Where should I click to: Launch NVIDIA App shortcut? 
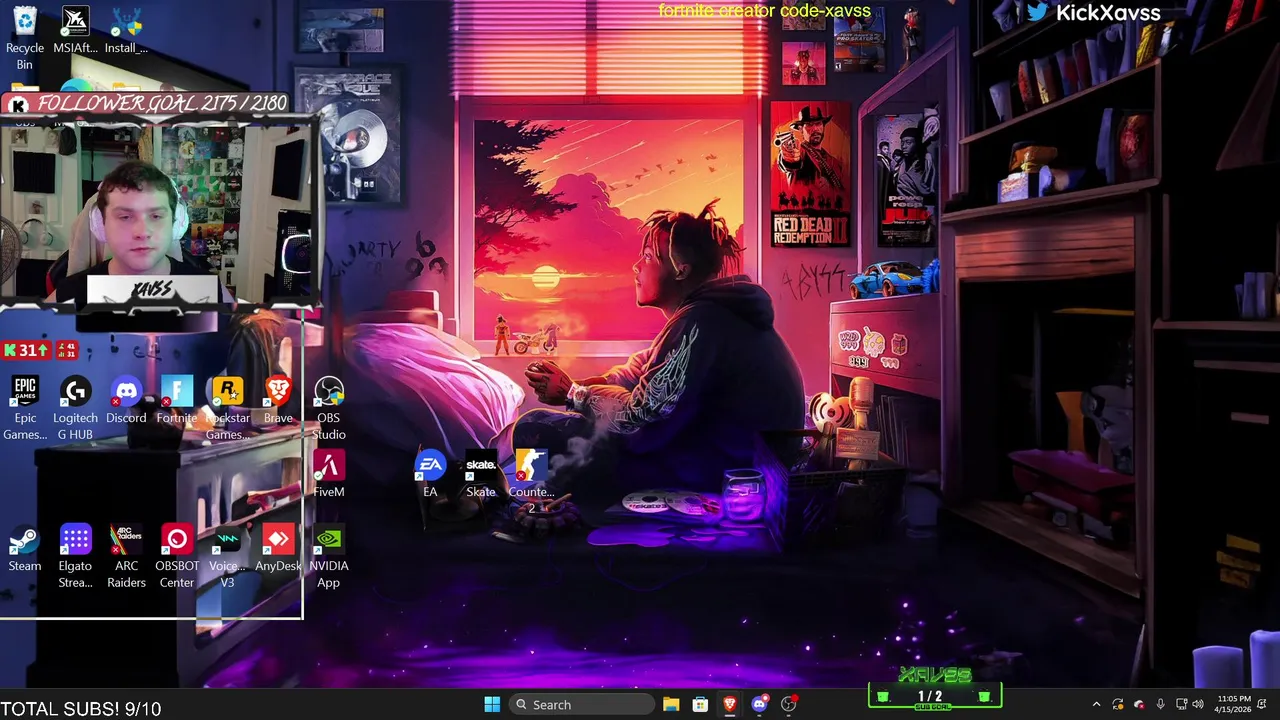pyautogui.click(x=329, y=556)
